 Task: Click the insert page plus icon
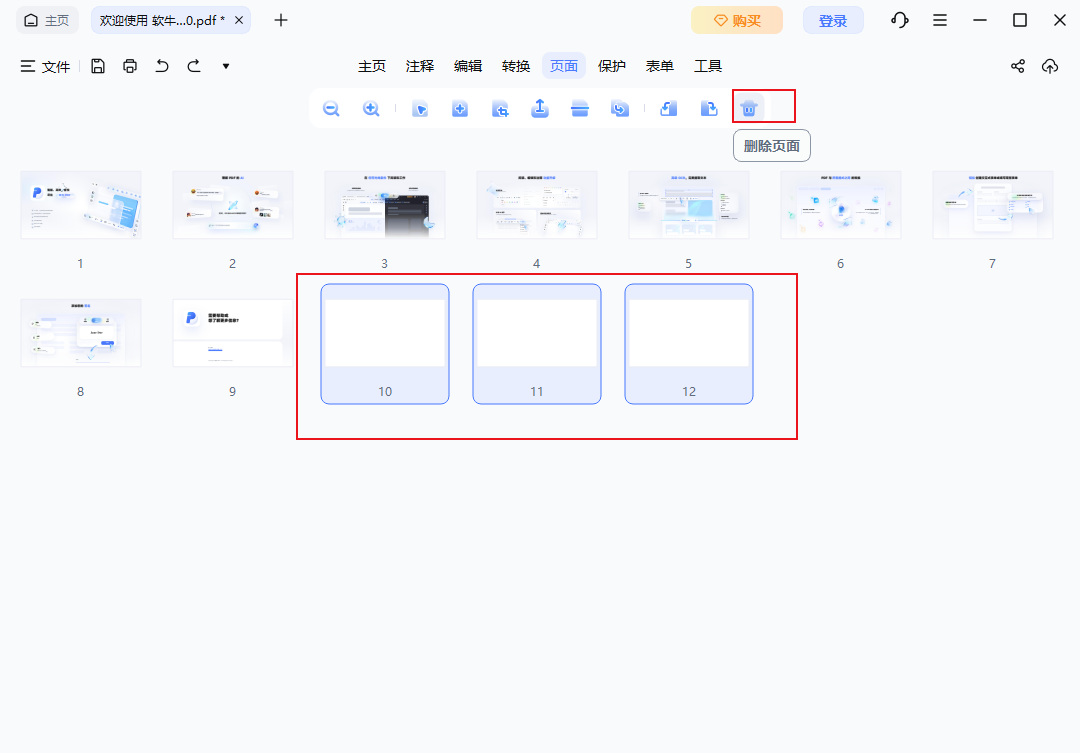pos(460,109)
